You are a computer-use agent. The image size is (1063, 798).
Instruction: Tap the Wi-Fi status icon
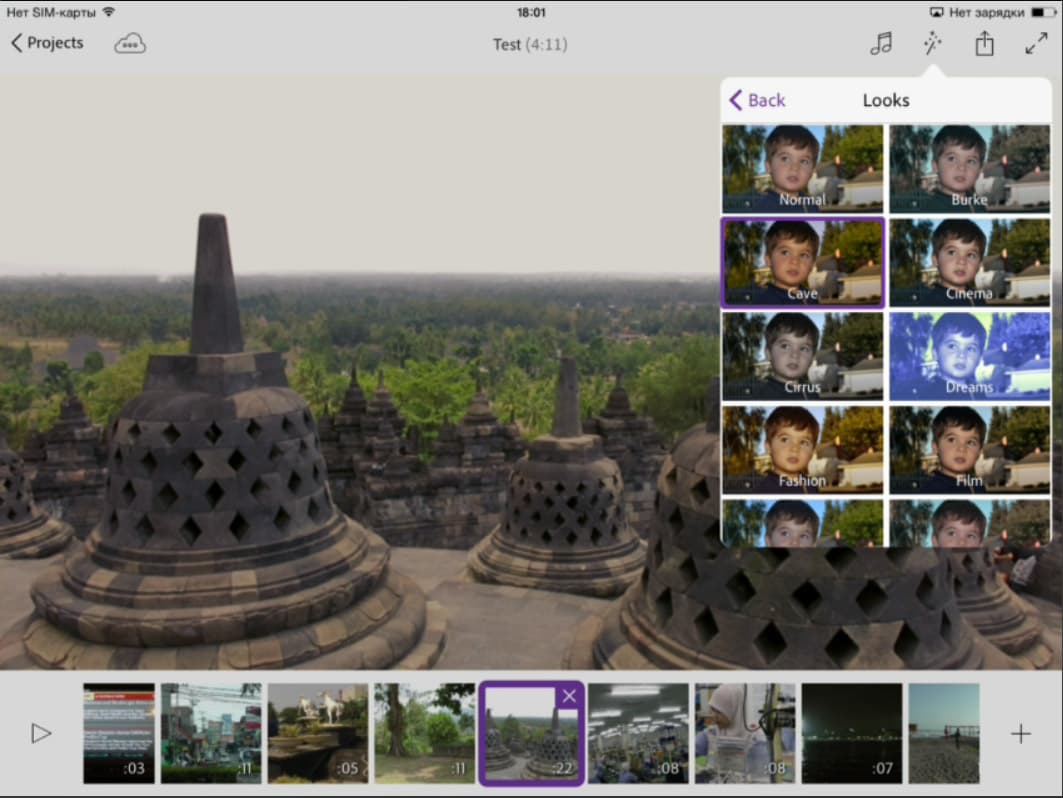coord(108,12)
